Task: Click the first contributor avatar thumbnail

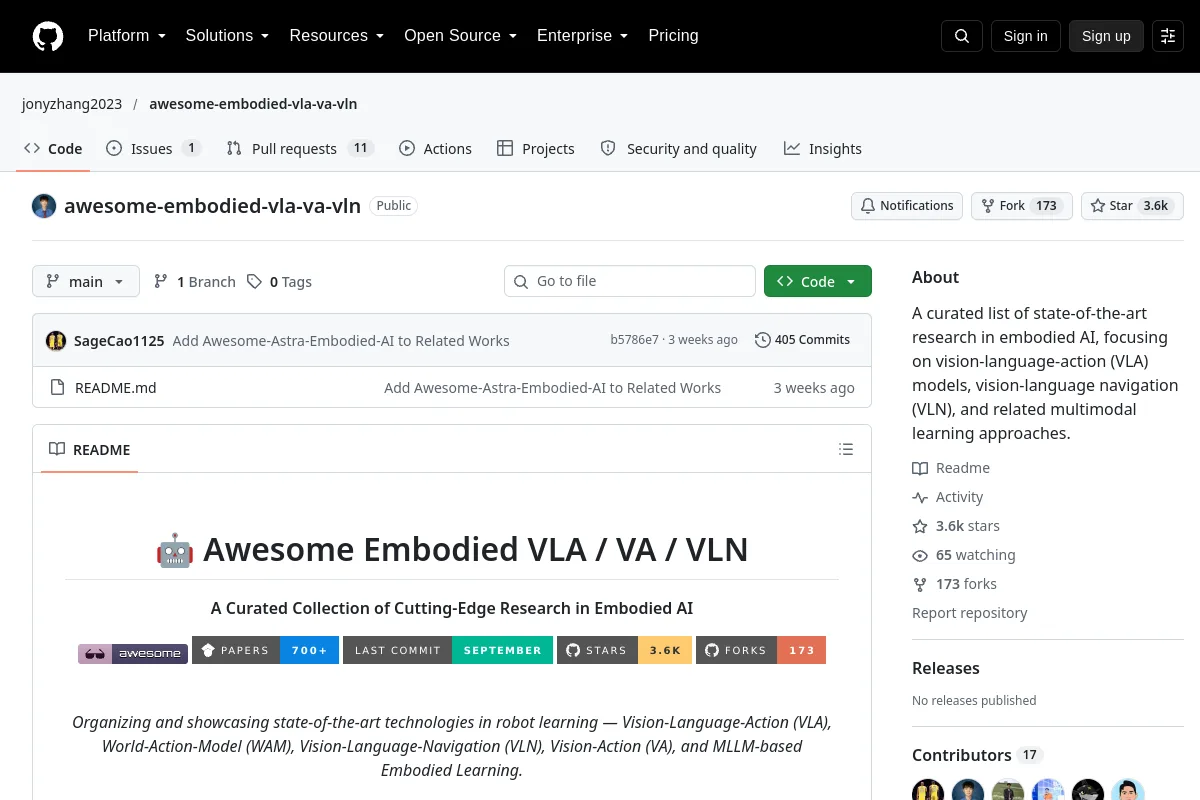Action: (x=928, y=790)
